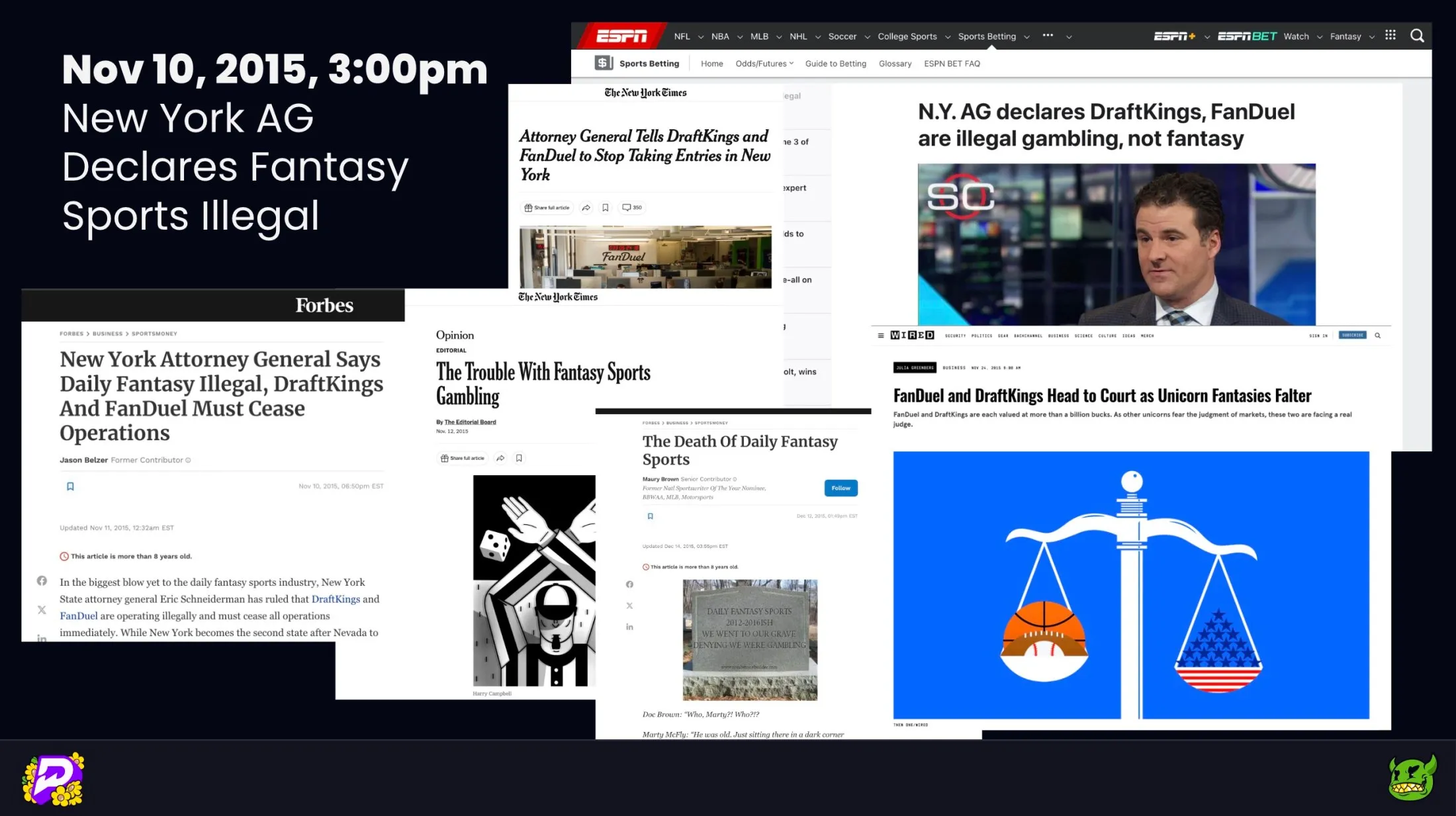Click the ESPN search magnifier icon
The image size is (1456, 816).
click(1417, 36)
